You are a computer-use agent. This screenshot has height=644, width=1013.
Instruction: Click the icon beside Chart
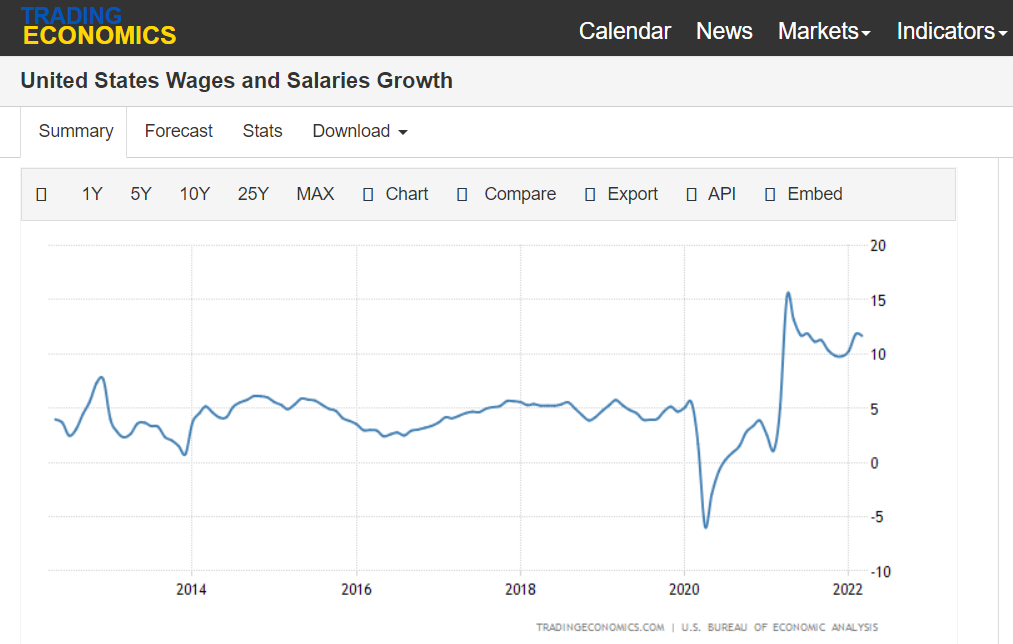click(x=368, y=194)
